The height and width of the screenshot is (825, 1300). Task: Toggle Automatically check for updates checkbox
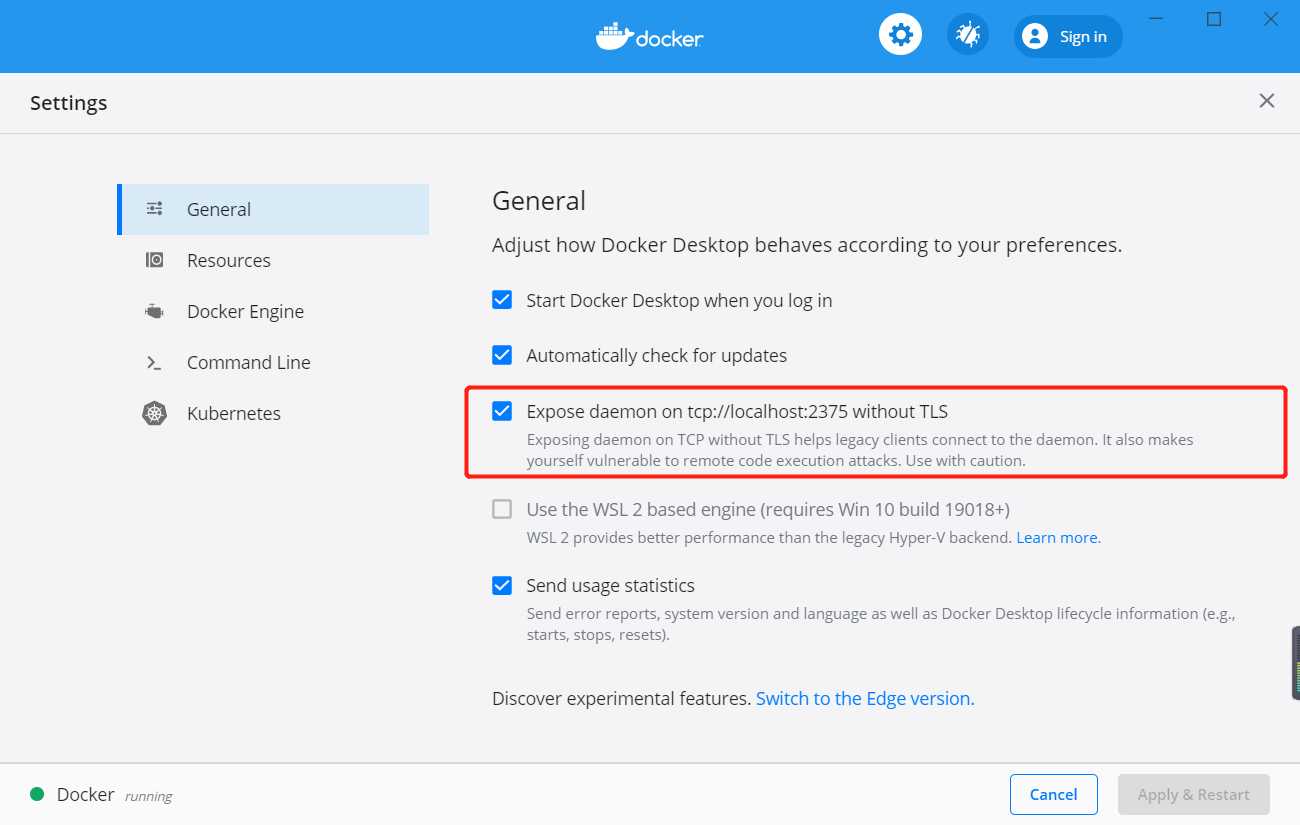click(502, 355)
